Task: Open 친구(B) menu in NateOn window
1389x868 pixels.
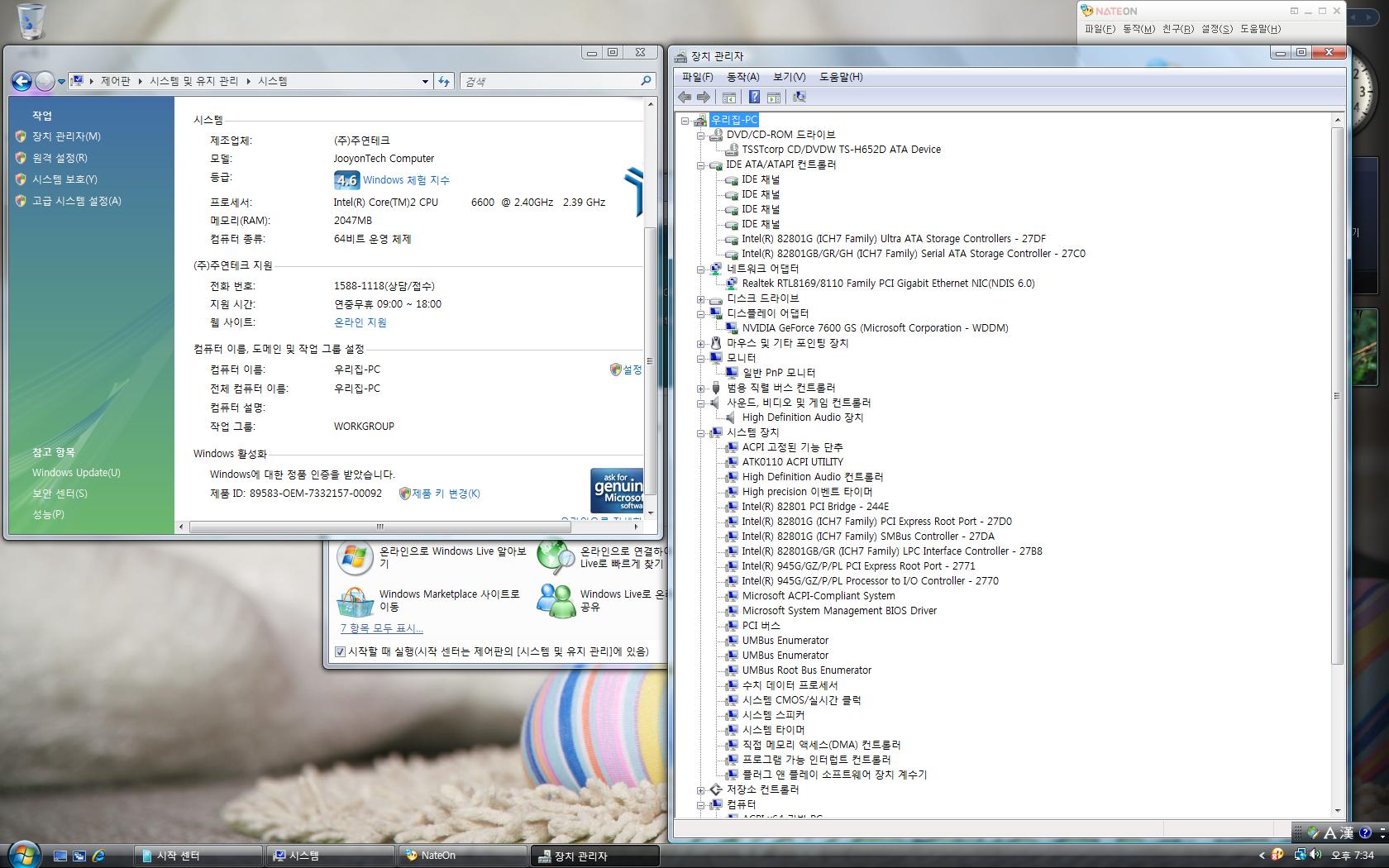Action: tap(1177, 29)
